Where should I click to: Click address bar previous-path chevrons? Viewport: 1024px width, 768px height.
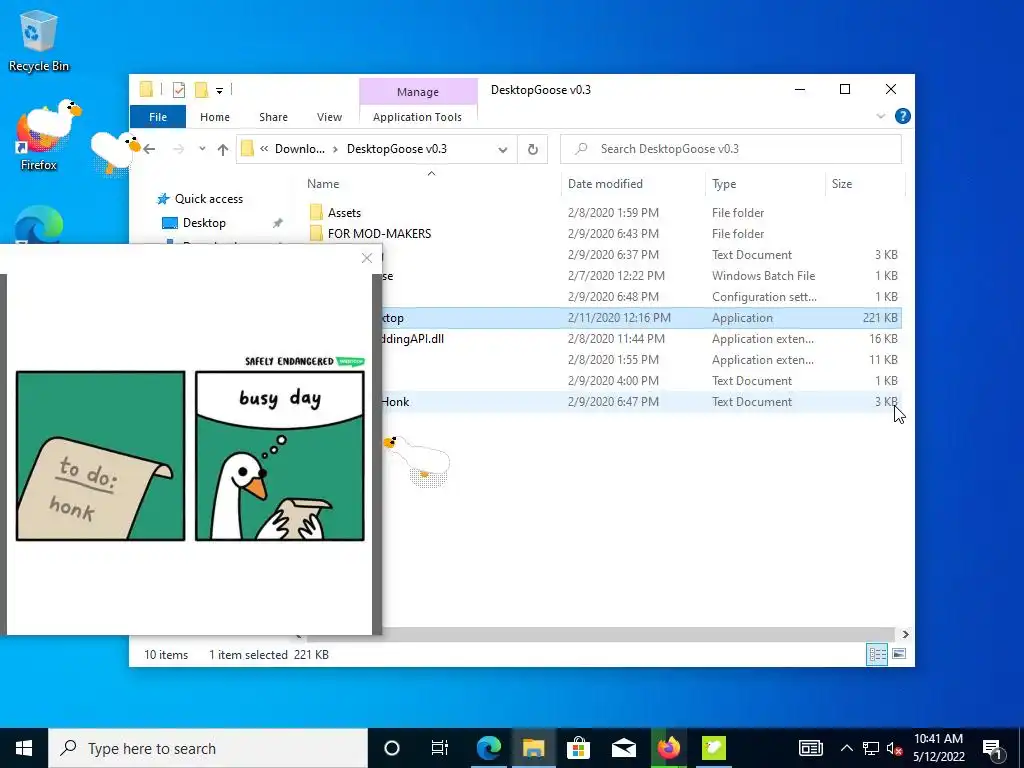tap(264, 149)
